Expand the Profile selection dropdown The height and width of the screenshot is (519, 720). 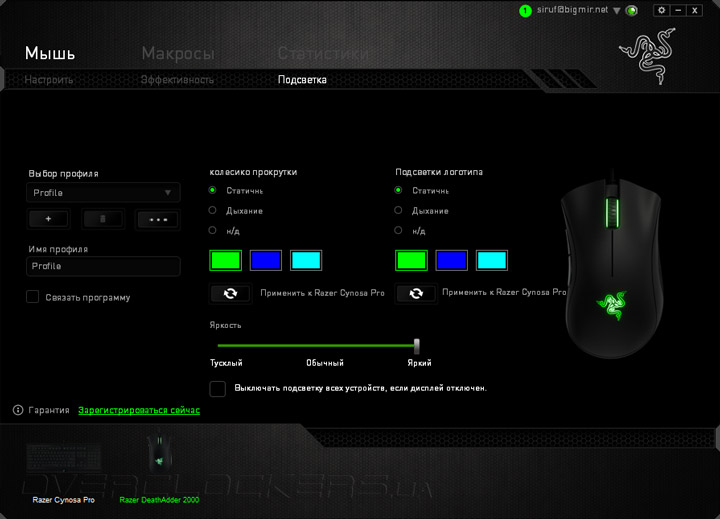103,192
